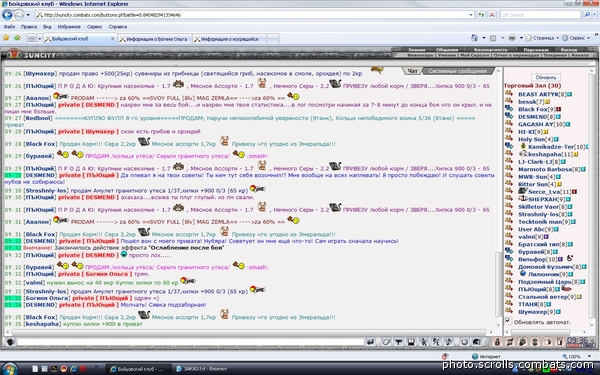600x375 pixels.
Task: Open the Избранное menu
Action: (x=69, y=27)
